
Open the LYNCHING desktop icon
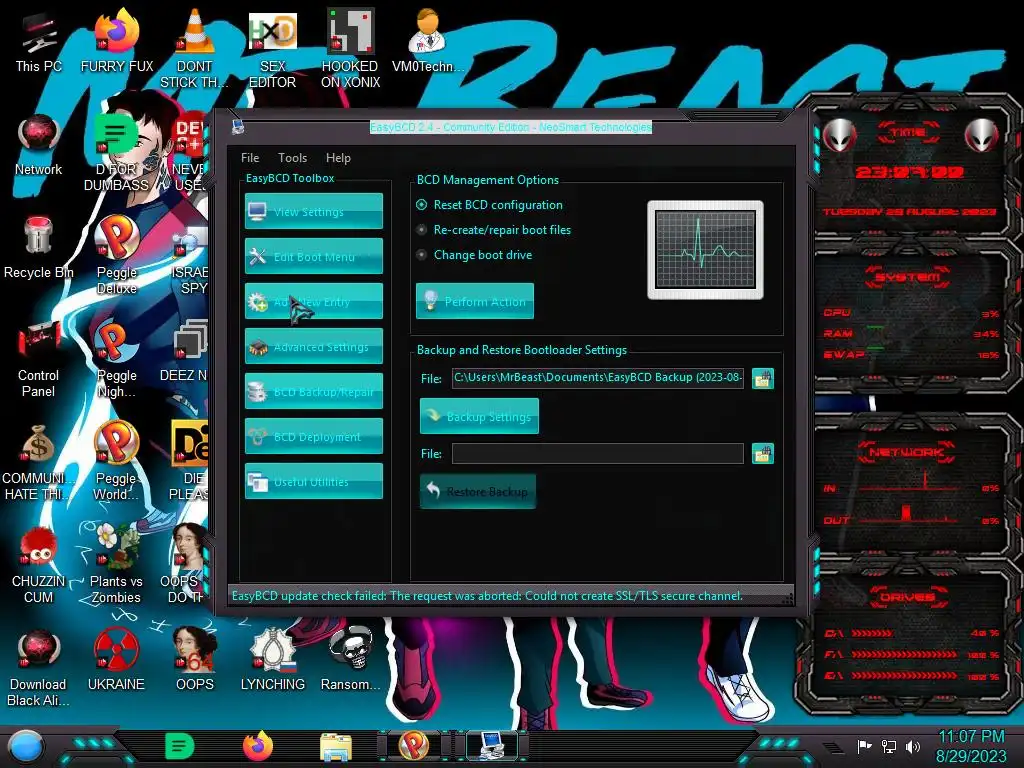coord(272,661)
